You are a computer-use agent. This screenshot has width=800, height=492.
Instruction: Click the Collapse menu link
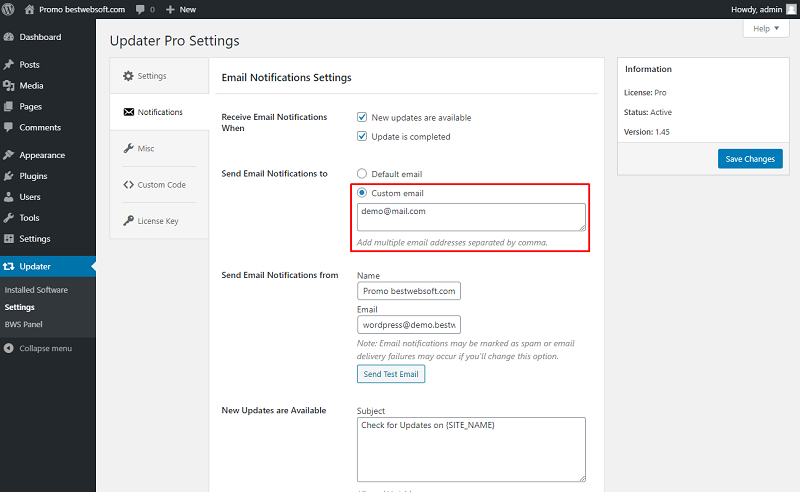click(x=45, y=348)
